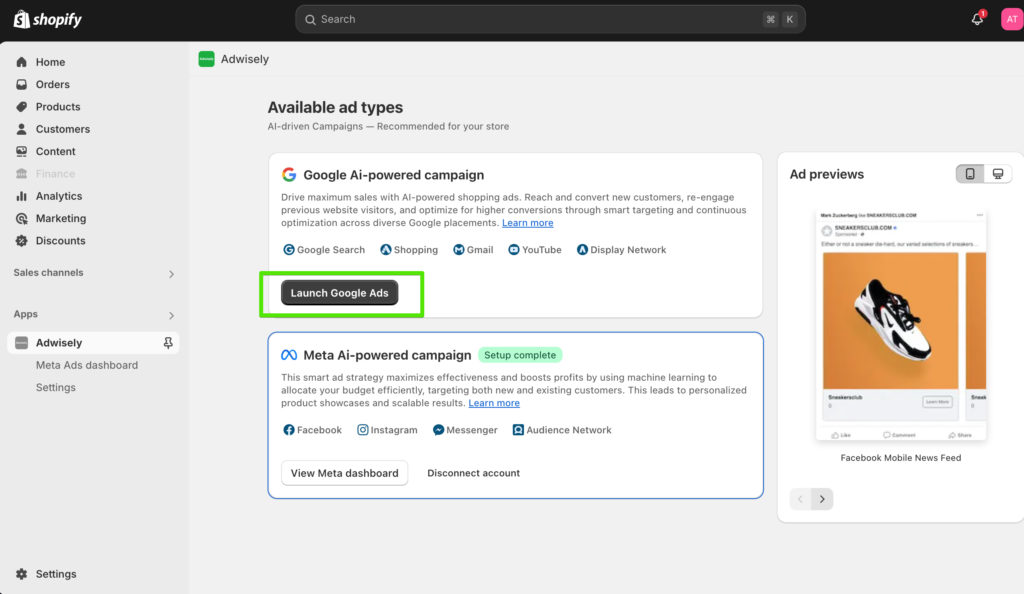Open Finance in the sidebar
The width and height of the screenshot is (1024, 594).
click(x=55, y=174)
